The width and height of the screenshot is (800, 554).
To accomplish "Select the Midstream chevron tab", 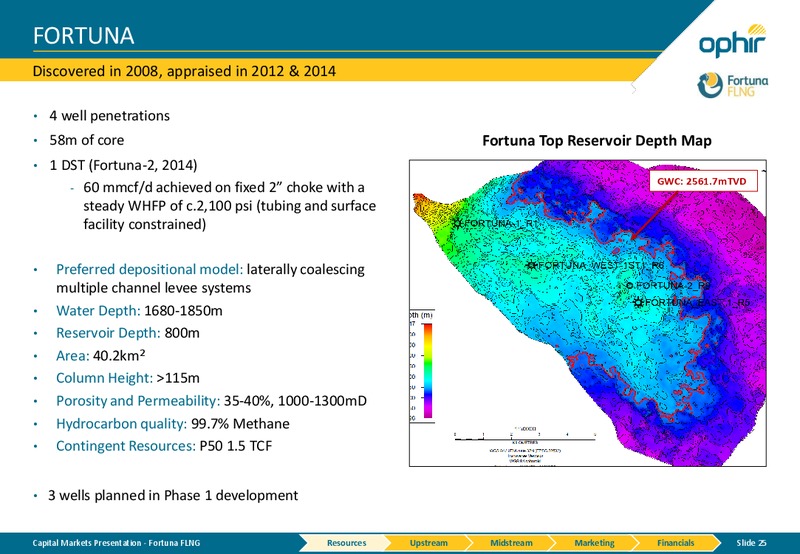I will 511,543.
